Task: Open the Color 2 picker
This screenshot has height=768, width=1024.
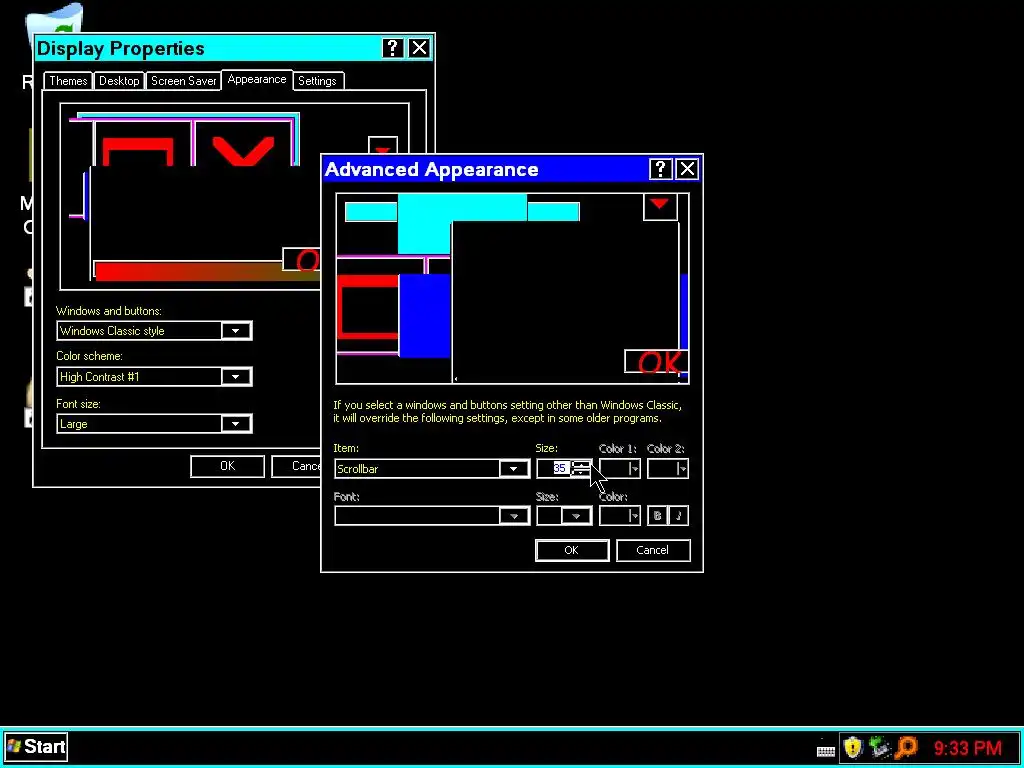Action: point(667,468)
